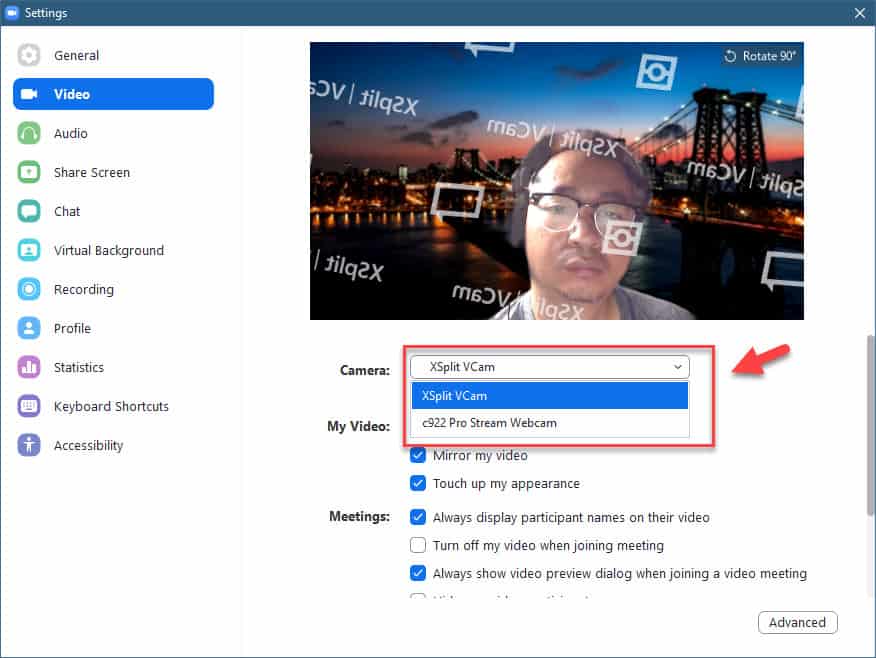
Task: Toggle Mirror my video checkbox
Action: [418, 455]
